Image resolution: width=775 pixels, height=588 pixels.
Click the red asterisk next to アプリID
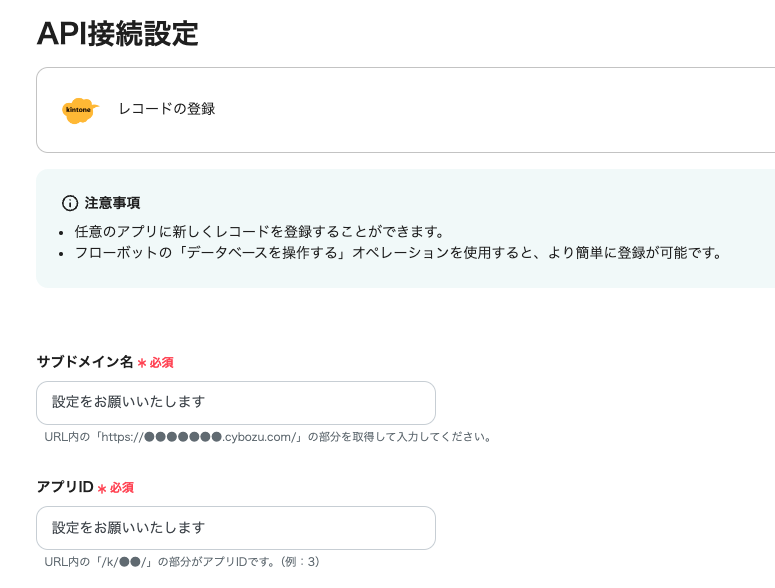click(102, 488)
